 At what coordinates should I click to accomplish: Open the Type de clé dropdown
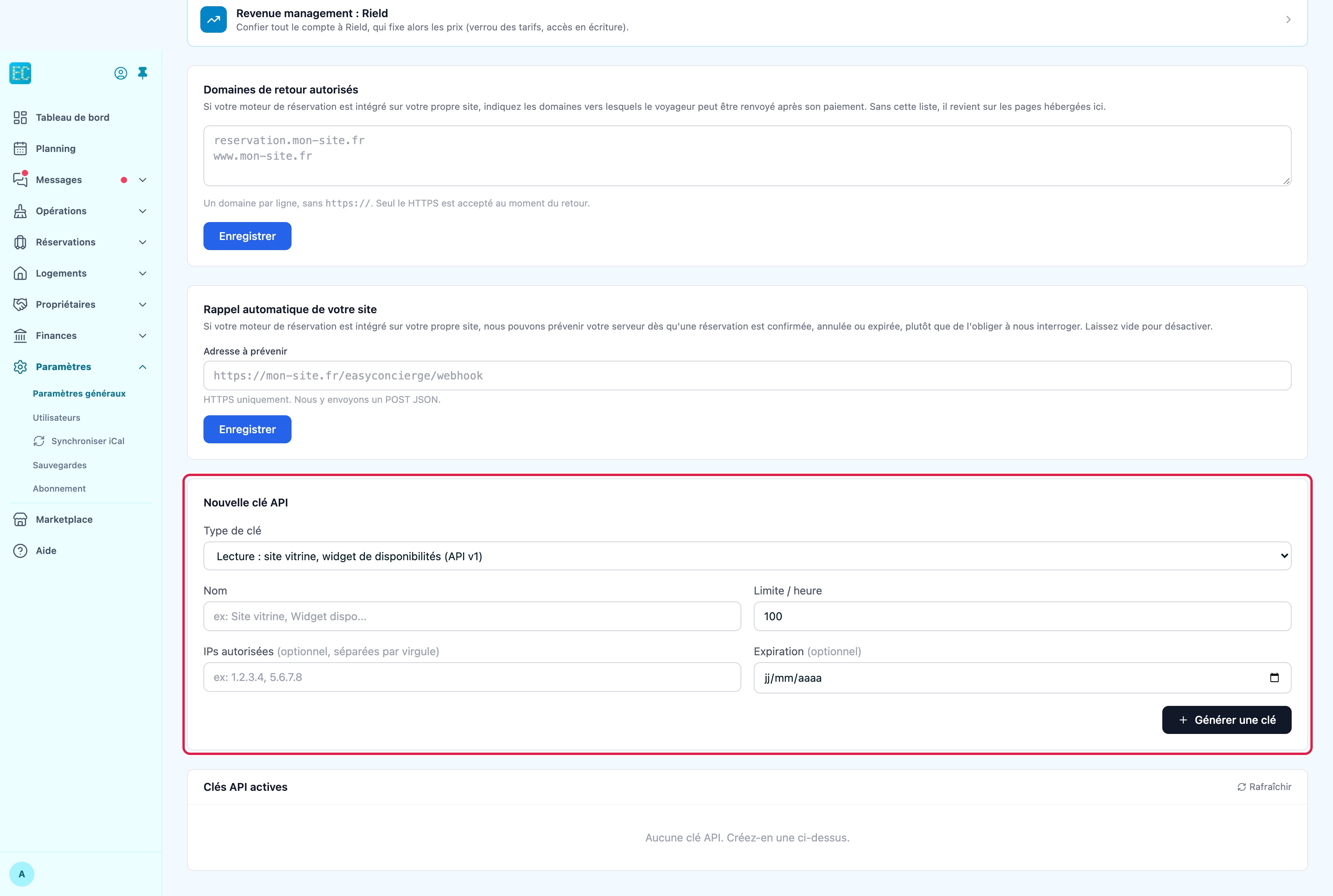click(x=747, y=556)
